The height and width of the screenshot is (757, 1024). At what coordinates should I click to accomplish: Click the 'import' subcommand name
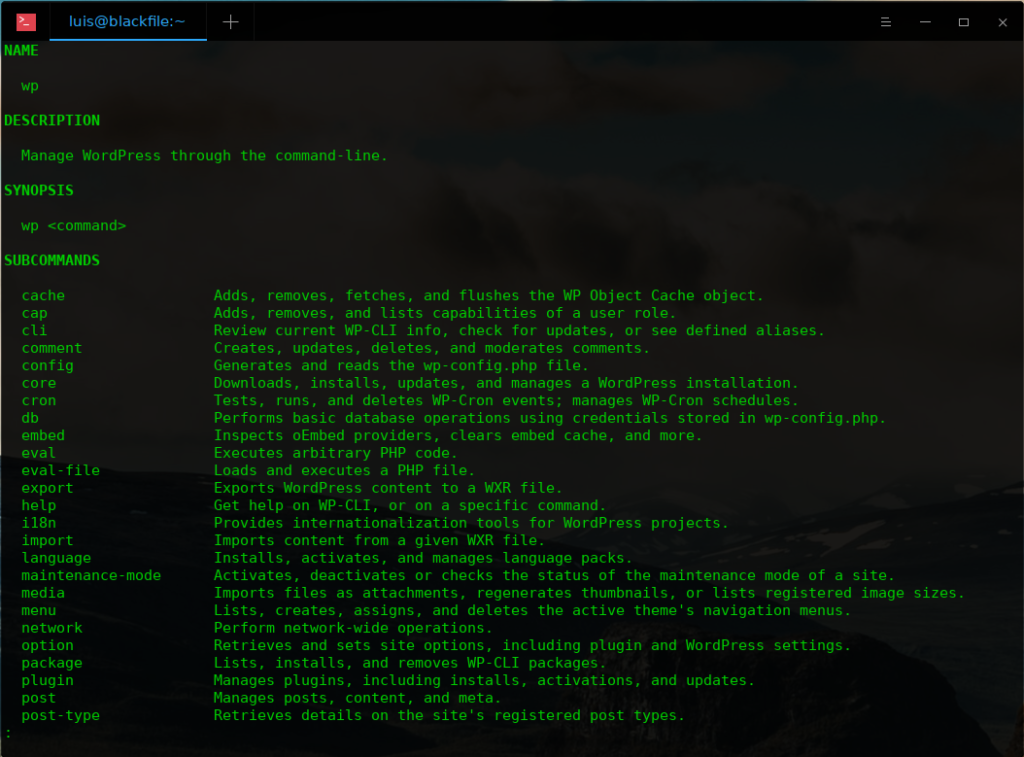click(48, 541)
